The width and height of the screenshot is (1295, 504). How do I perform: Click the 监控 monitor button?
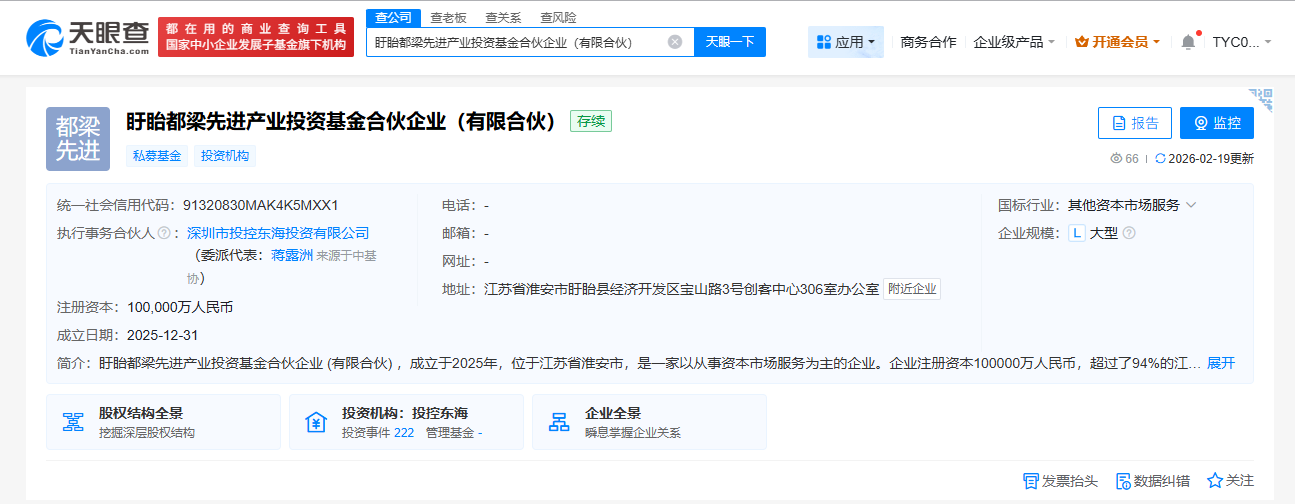click(1216, 123)
